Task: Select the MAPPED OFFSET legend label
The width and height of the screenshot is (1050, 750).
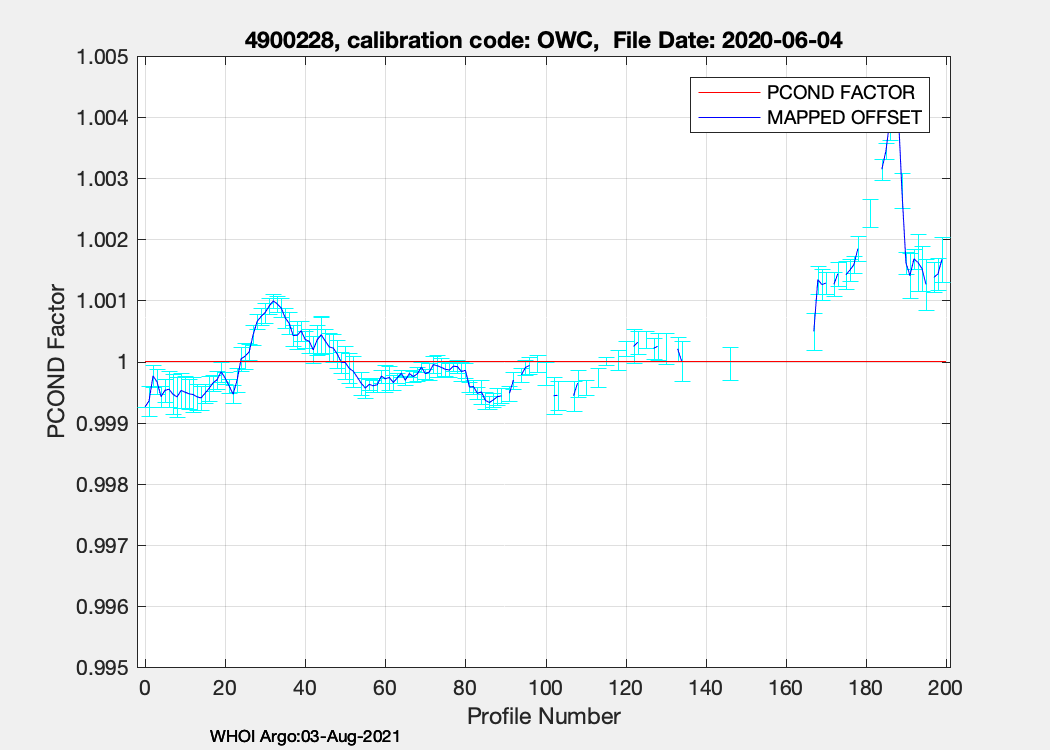Action: [x=843, y=118]
